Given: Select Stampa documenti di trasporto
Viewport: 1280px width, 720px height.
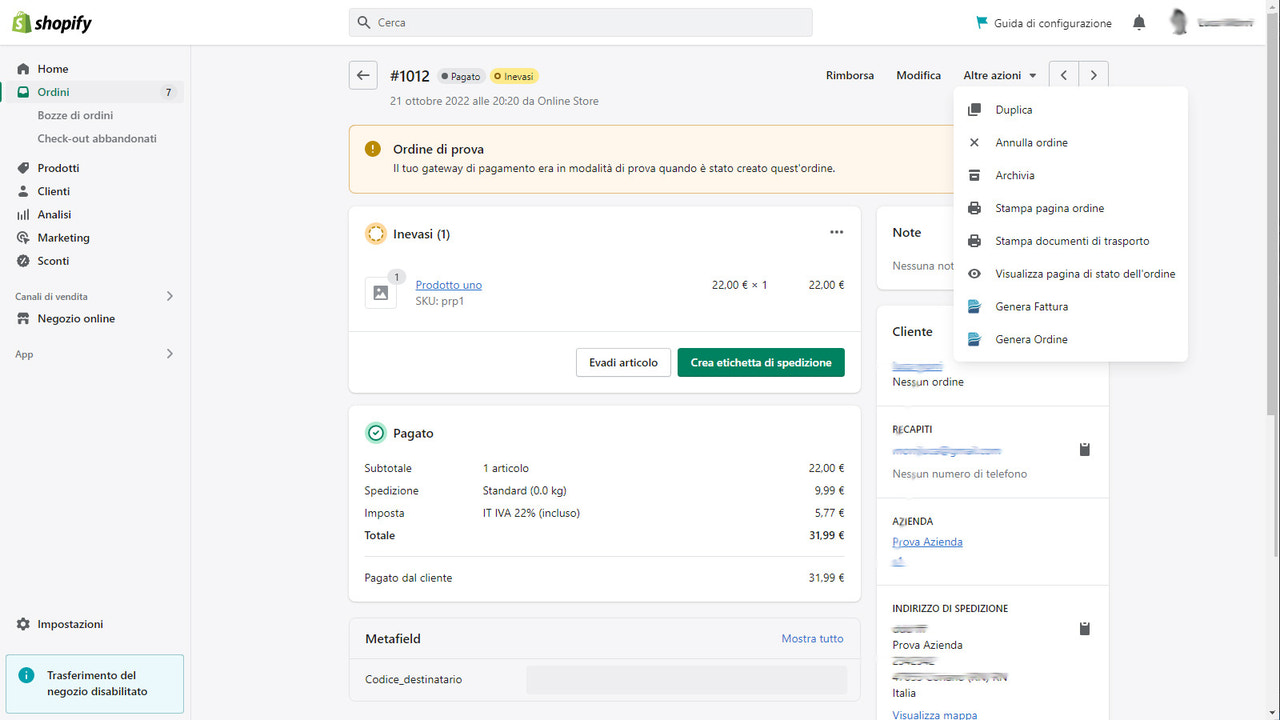Looking at the screenshot, I should tap(1070, 241).
